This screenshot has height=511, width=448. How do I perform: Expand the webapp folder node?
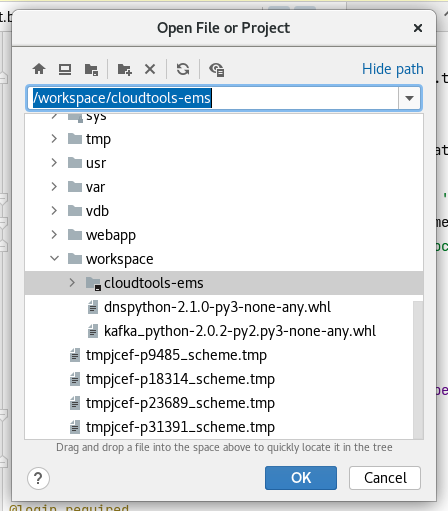[x=54, y=235]
